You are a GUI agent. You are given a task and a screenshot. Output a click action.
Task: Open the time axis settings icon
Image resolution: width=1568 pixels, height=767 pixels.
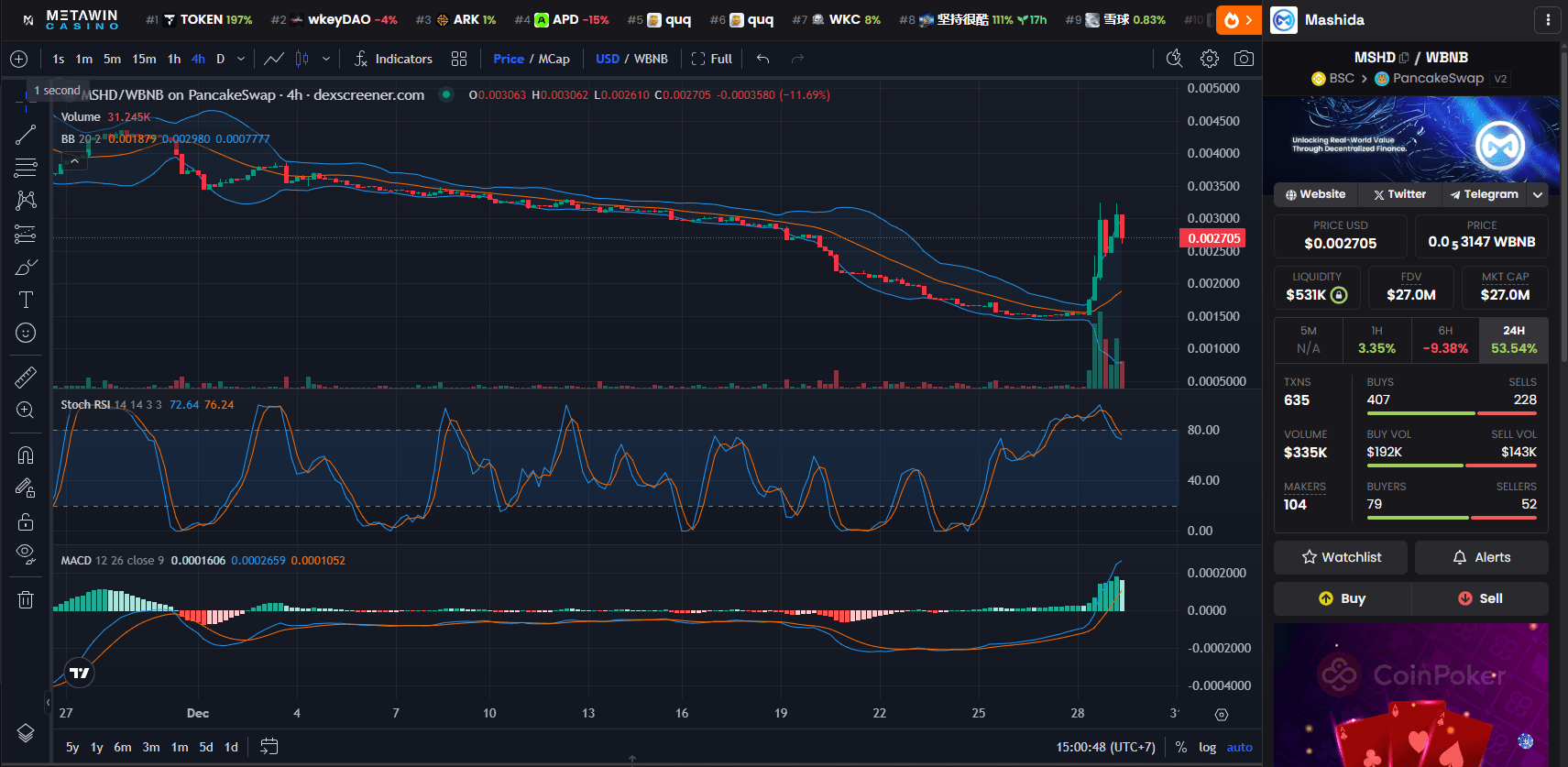pyautogui.click(x=1222, y=714)
